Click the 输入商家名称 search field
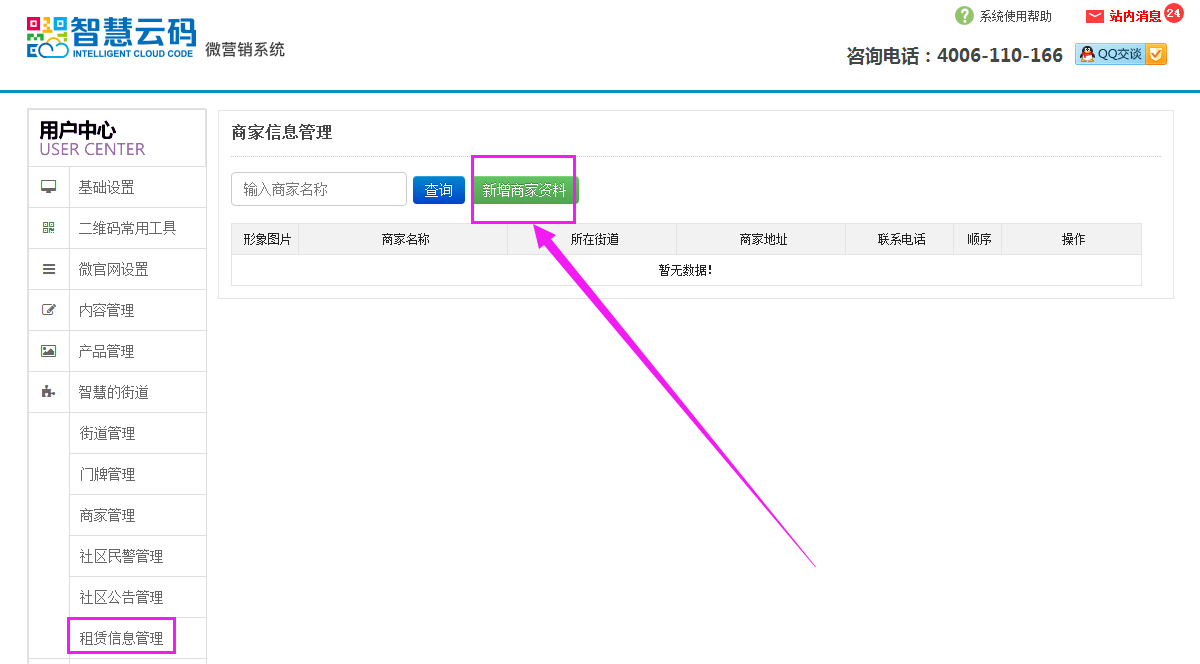 [x=319, y=189]
